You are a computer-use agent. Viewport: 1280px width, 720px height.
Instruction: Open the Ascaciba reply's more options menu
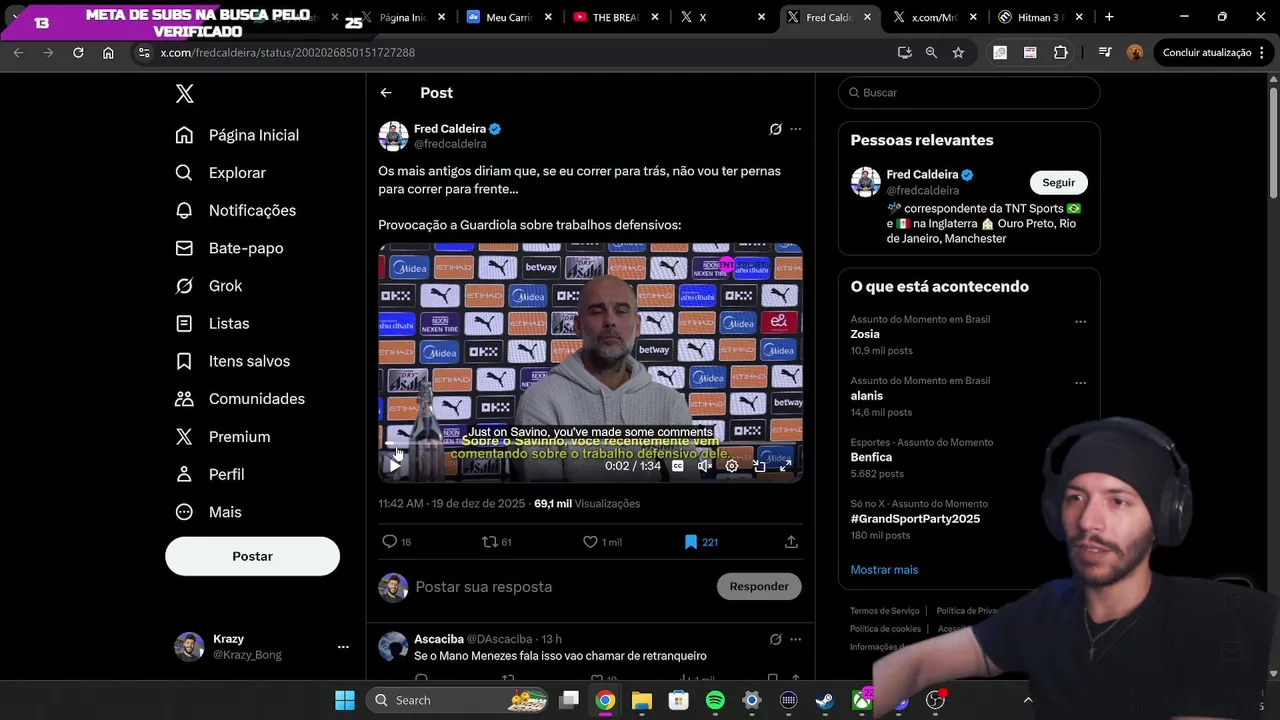point(796,639)
